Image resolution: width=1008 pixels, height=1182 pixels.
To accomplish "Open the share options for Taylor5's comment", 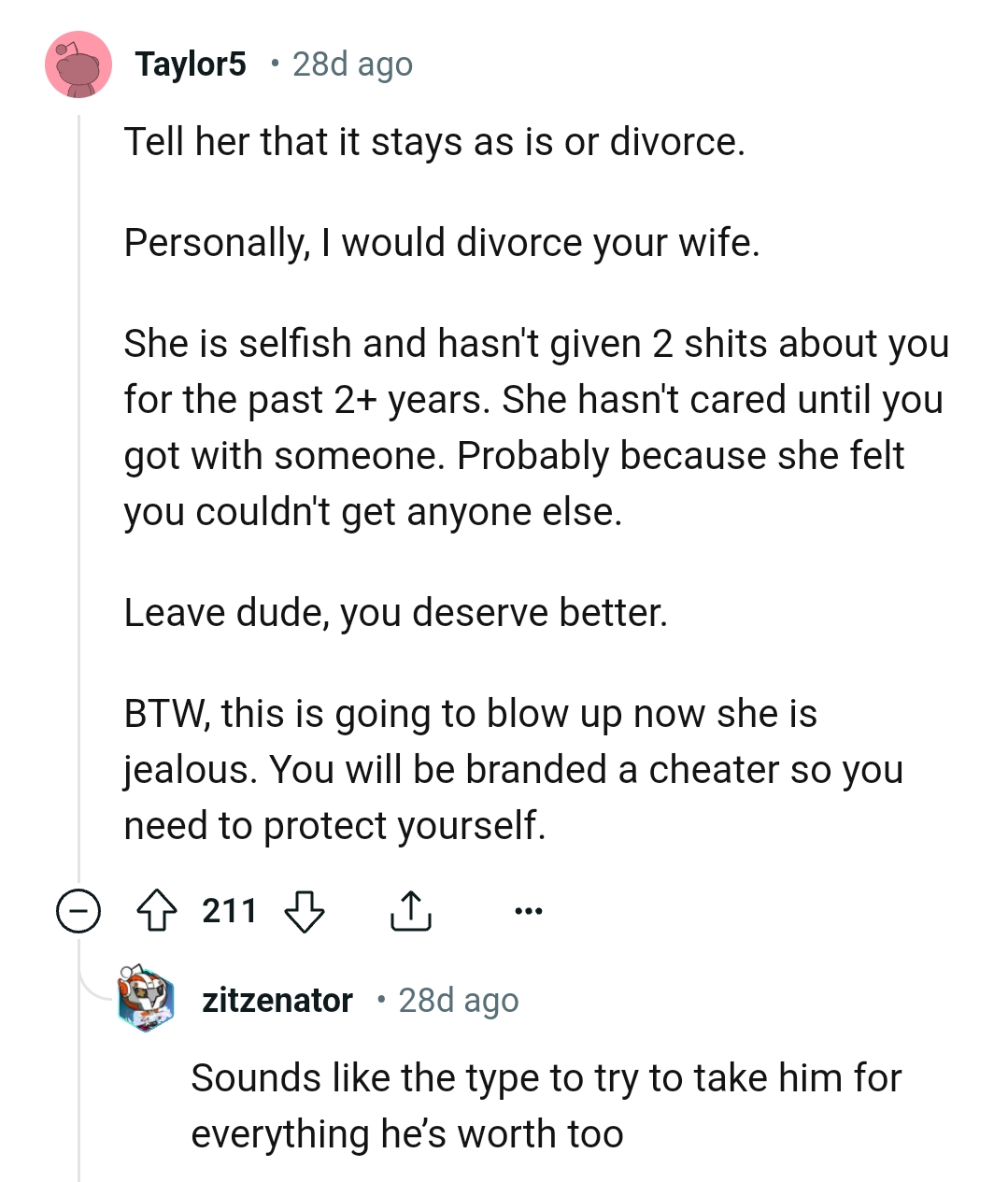I will (411, 909).
